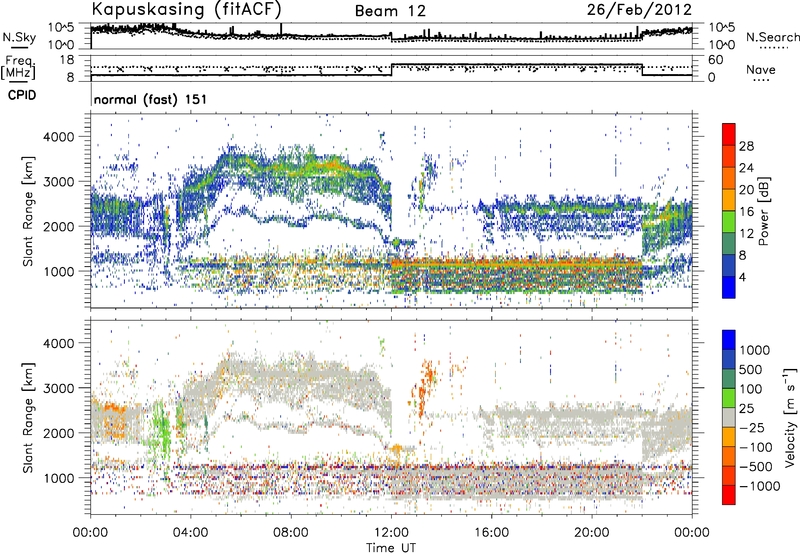The image size is (800, 554).
Task: Click the 'Kapuskasing (fitACF)' title text
Action: [186, 9]
